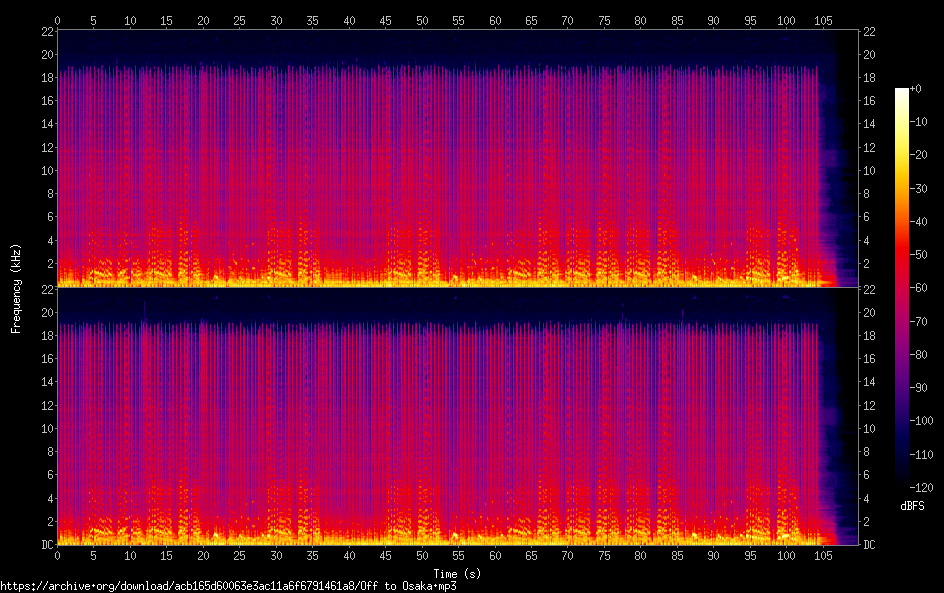Select the 75 tick on the top time axis
Screen dimensions: 944x593
coord(604,20)
